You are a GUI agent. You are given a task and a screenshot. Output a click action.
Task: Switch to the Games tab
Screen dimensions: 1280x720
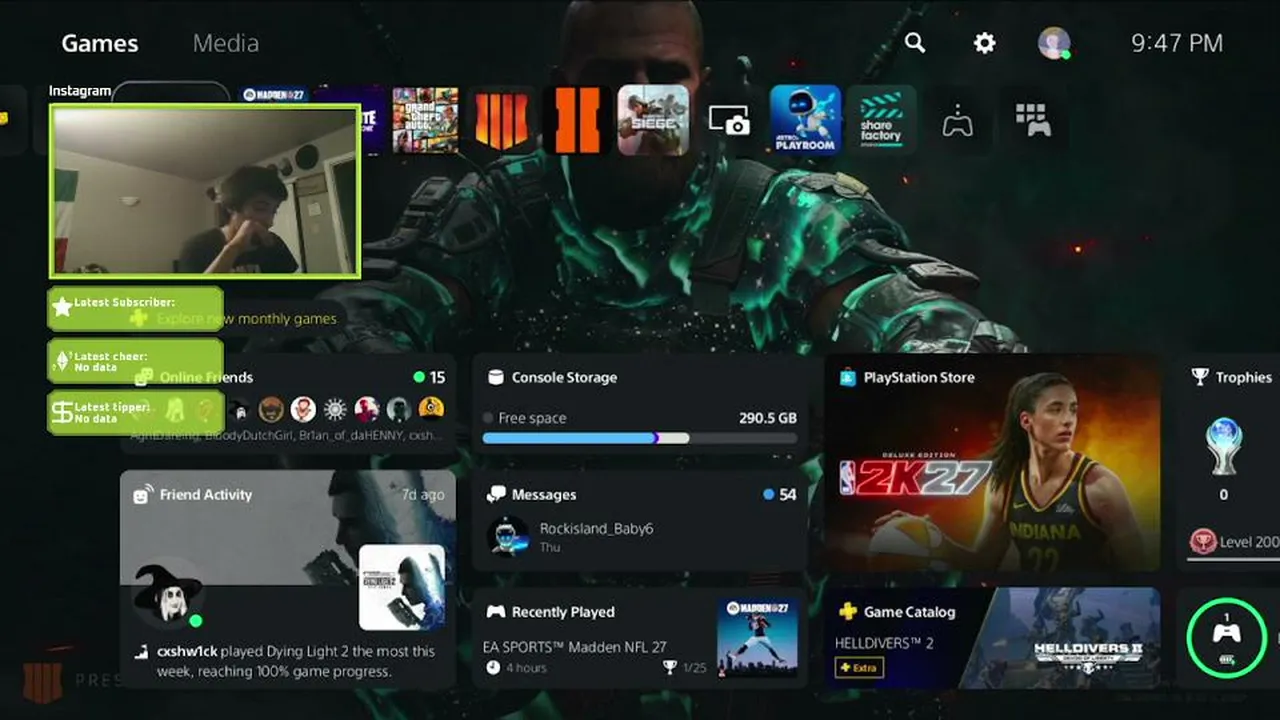pyautogui.click(x=100, y=43)
